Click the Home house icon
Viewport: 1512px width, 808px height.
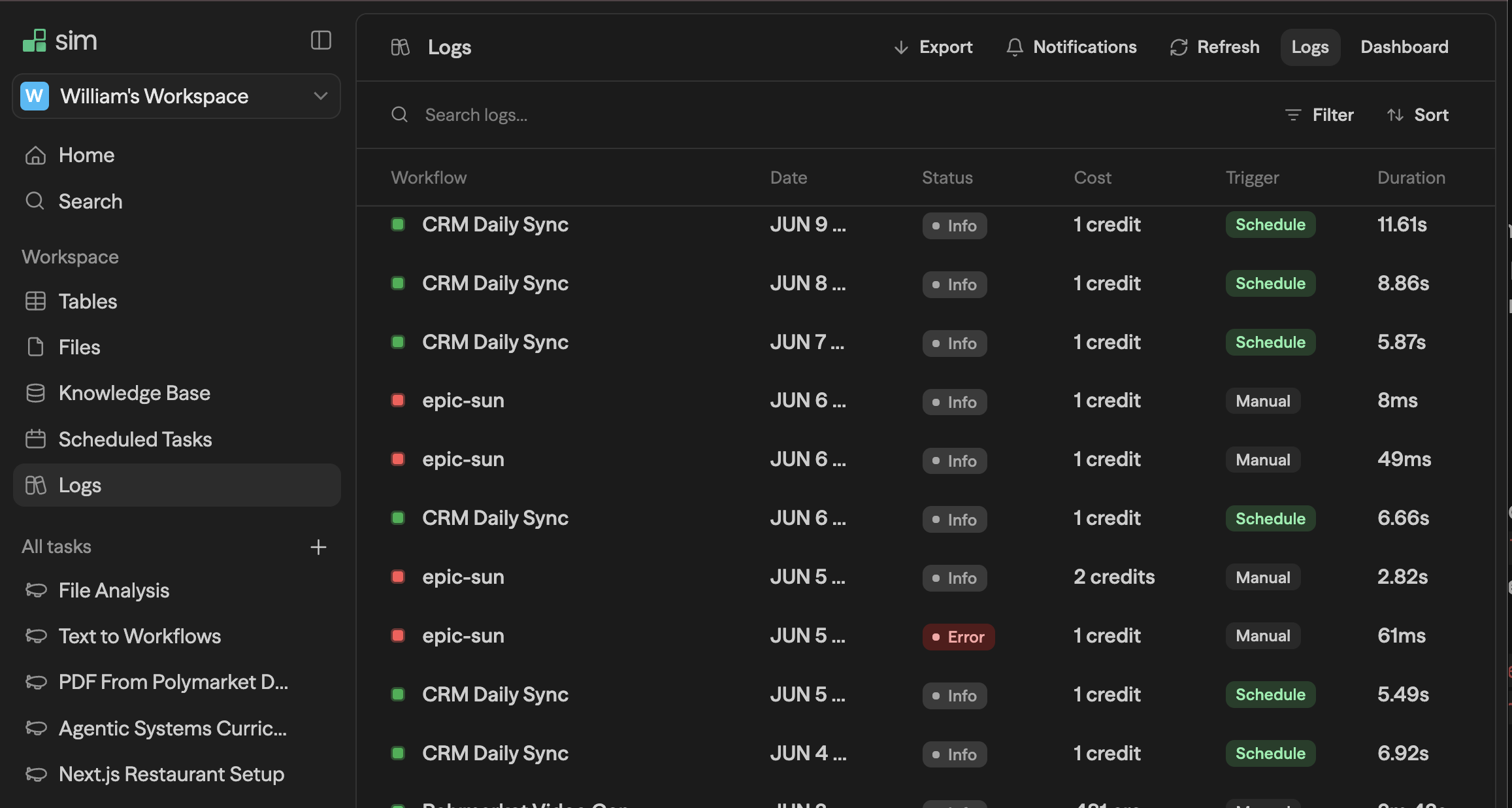35,155
